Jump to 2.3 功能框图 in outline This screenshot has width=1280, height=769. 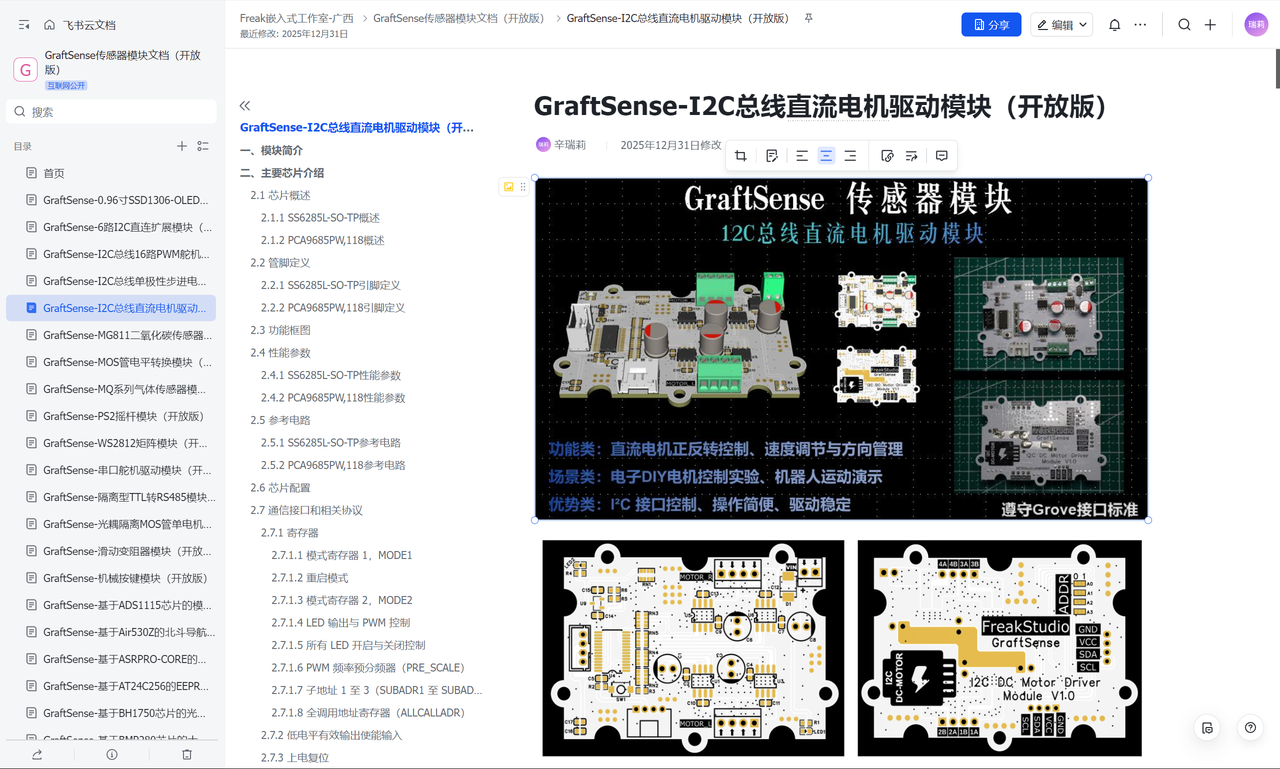click(x=280, y=330)
